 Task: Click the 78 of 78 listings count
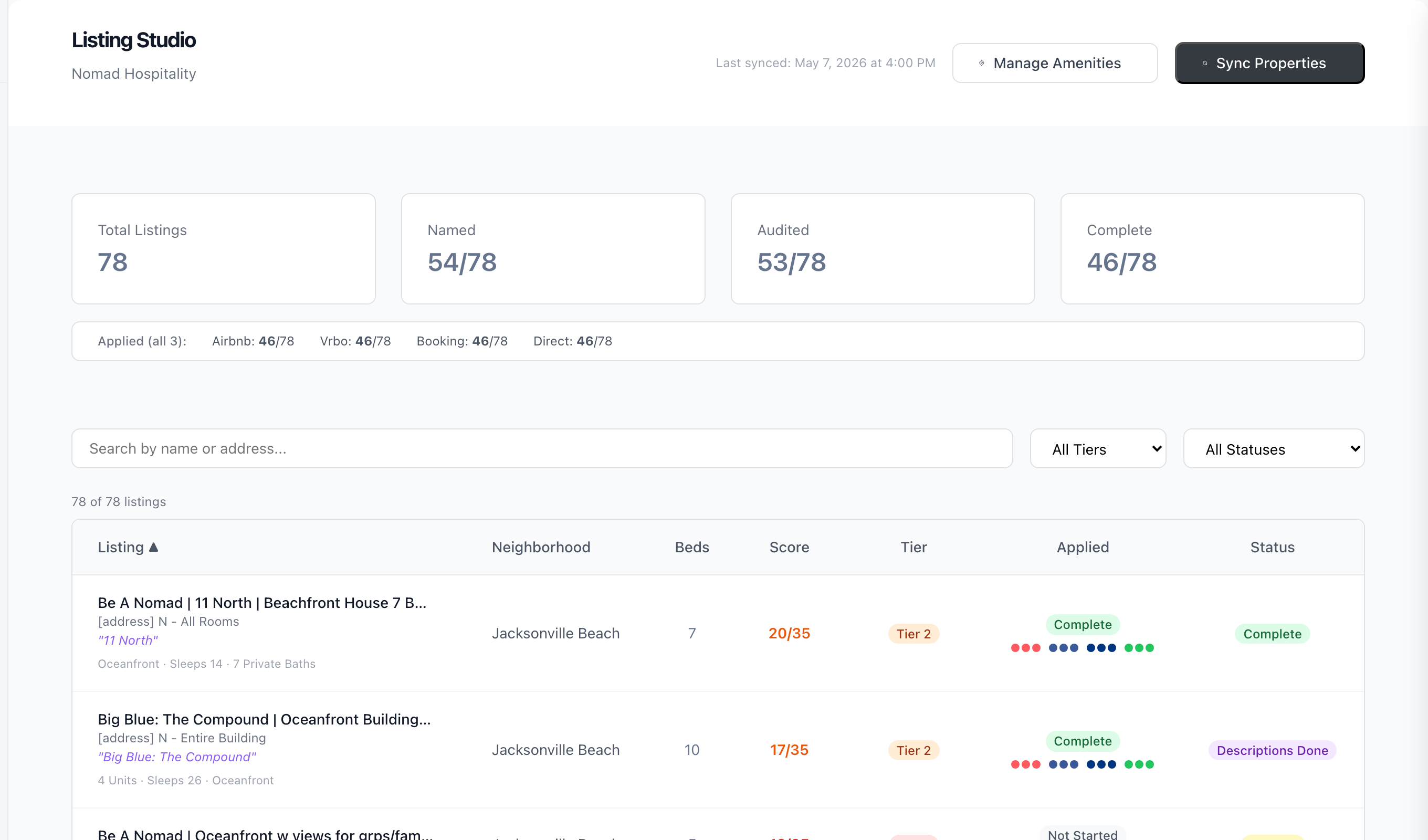tap(119, 501)
